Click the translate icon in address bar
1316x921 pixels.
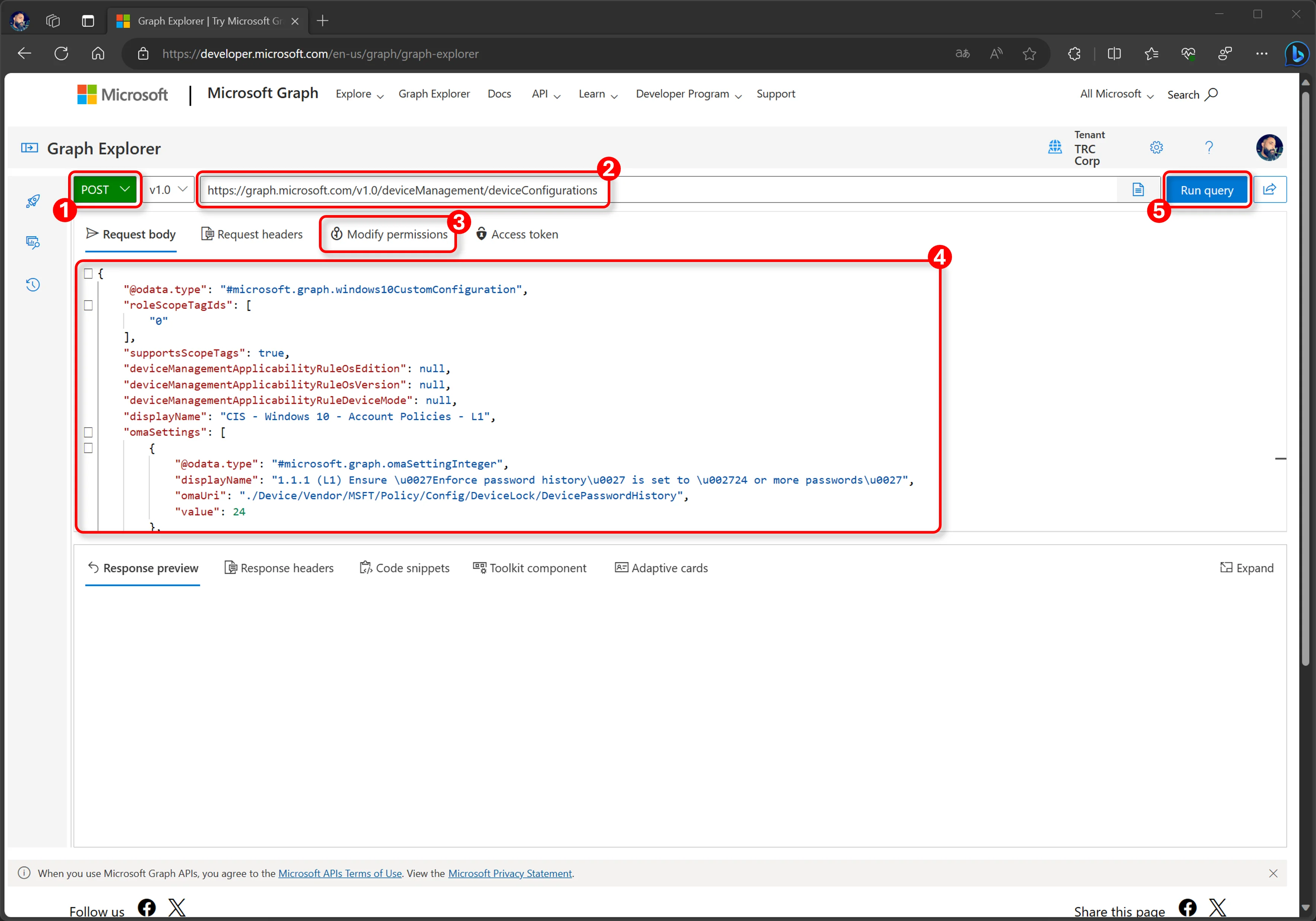tap(962, 53)
